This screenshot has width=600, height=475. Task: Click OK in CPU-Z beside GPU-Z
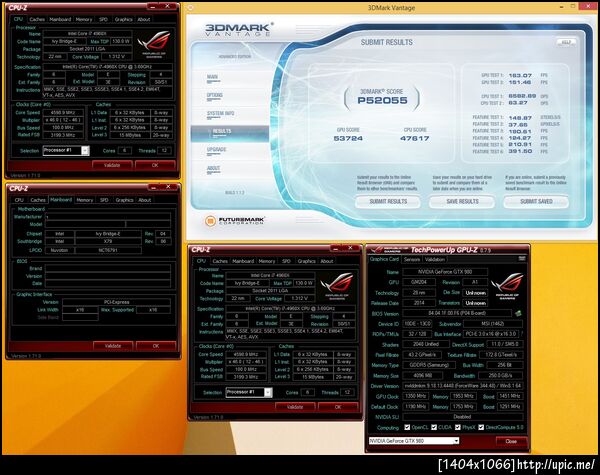pyautogui.click(x=338, y=407)
